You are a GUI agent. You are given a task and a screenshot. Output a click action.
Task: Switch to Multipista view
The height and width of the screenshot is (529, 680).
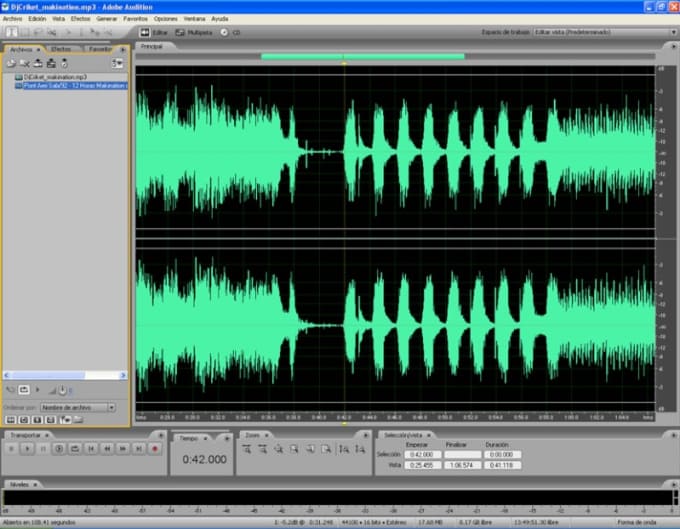coord(194,33)
